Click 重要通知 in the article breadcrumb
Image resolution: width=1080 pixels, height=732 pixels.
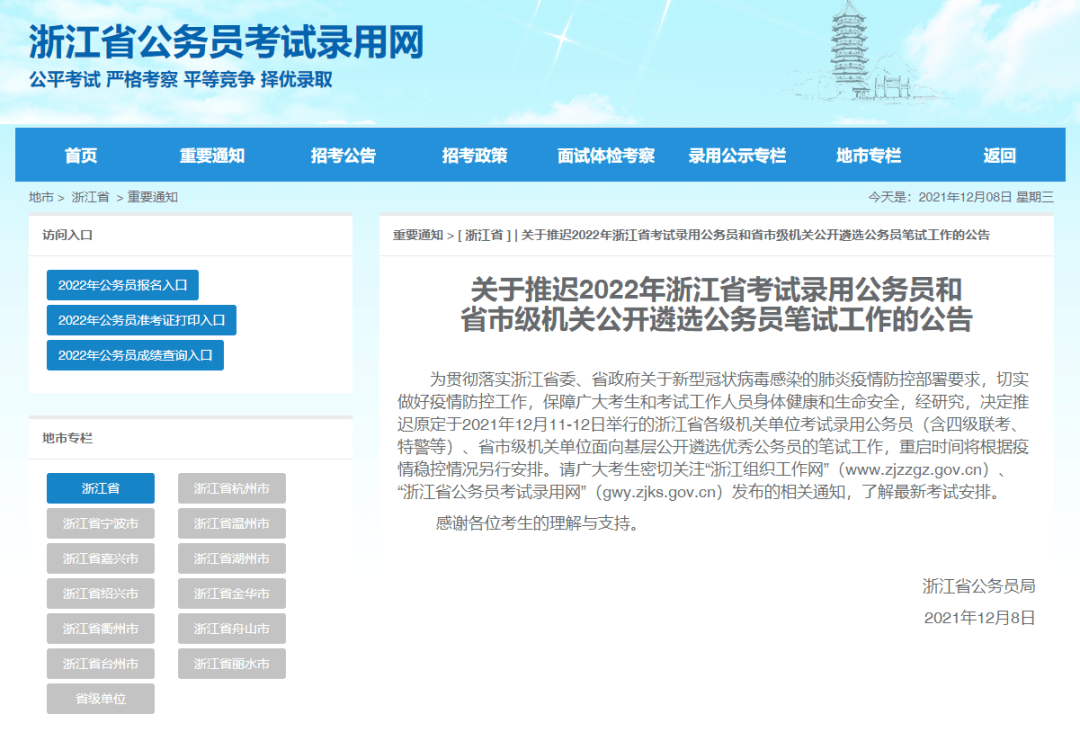click(417, 236)
